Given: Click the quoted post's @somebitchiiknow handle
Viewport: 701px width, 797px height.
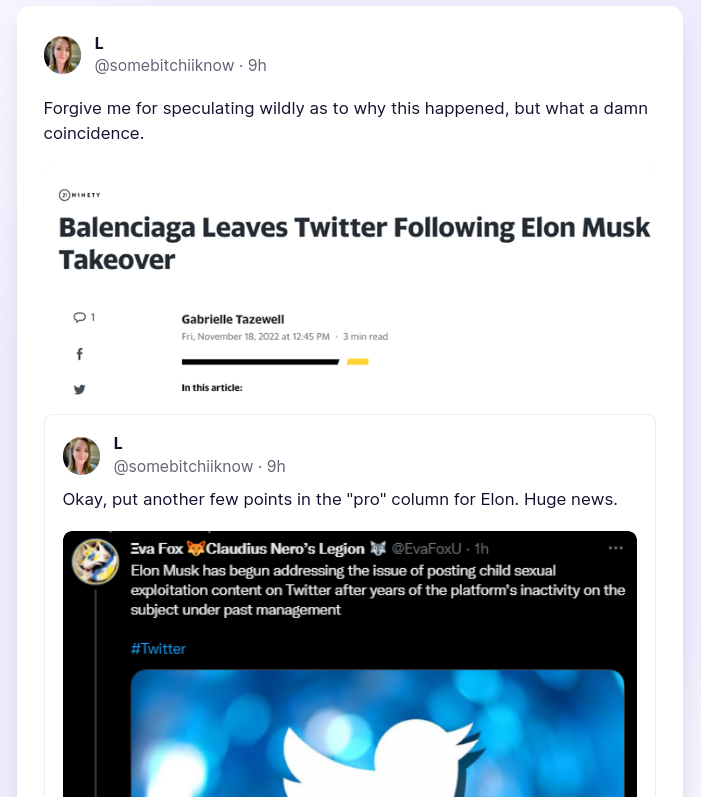Looking at the screenshot, I should (185, 466).
